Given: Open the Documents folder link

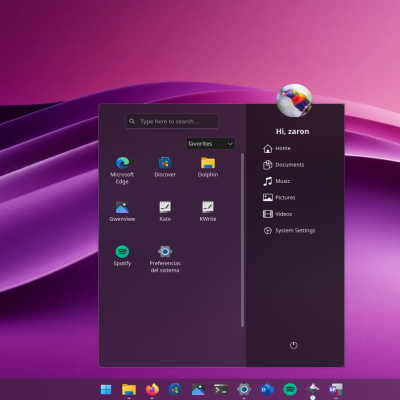Looking at the screenshot, I should point(283,165).
